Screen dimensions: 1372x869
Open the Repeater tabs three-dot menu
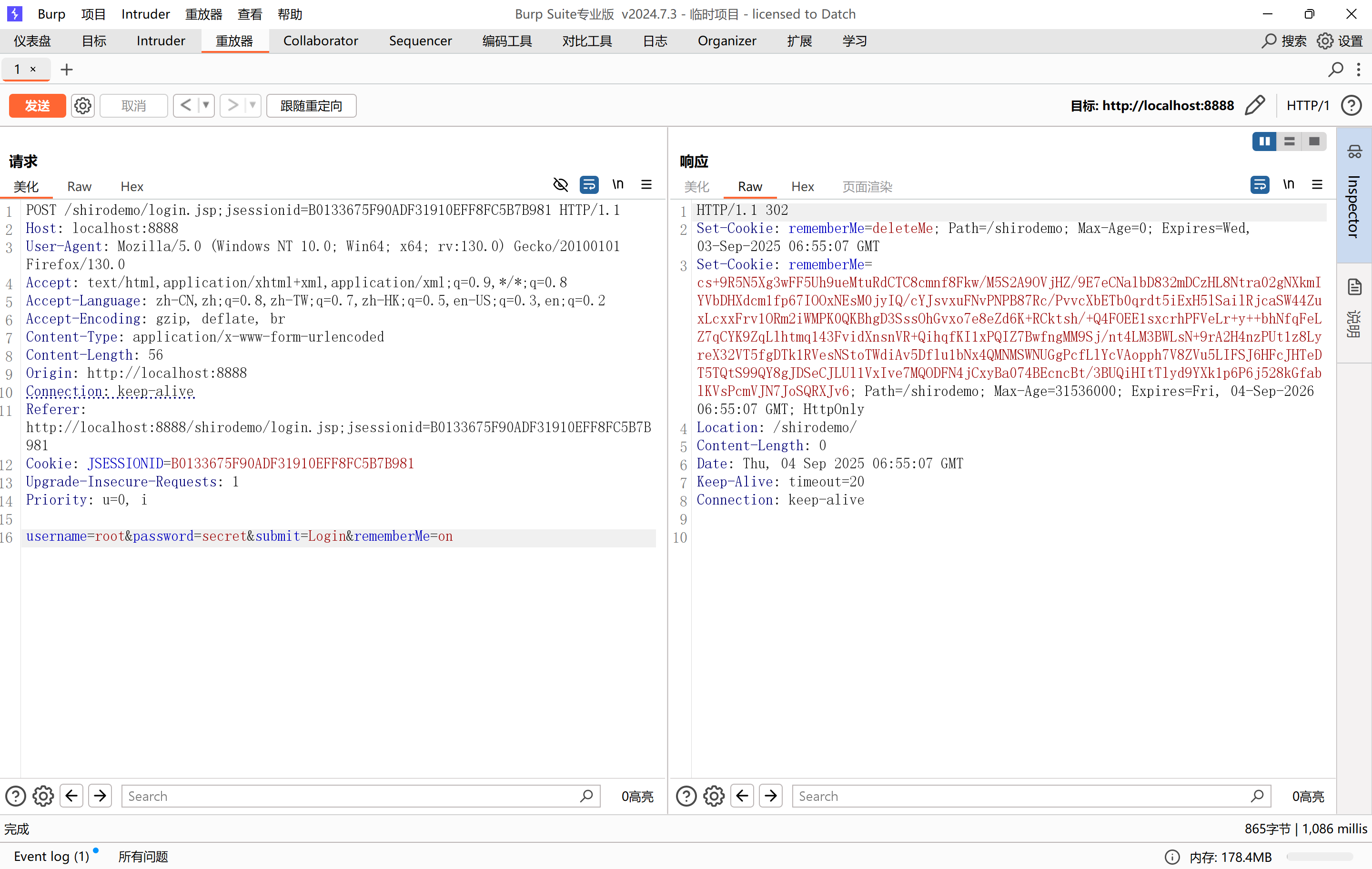[x=1359, y=70]
